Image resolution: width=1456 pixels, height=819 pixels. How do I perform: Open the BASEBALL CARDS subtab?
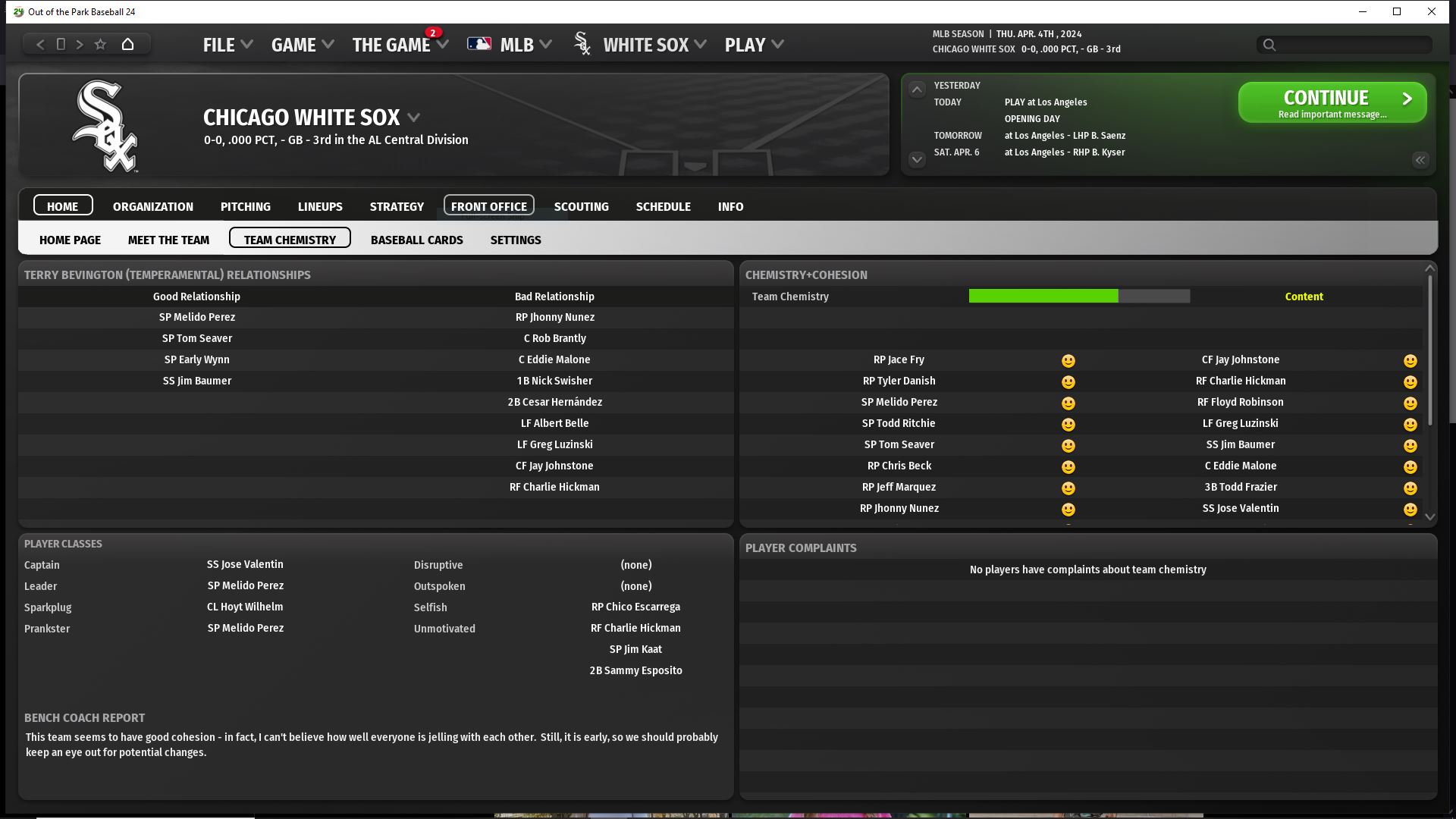click(416, 240)
